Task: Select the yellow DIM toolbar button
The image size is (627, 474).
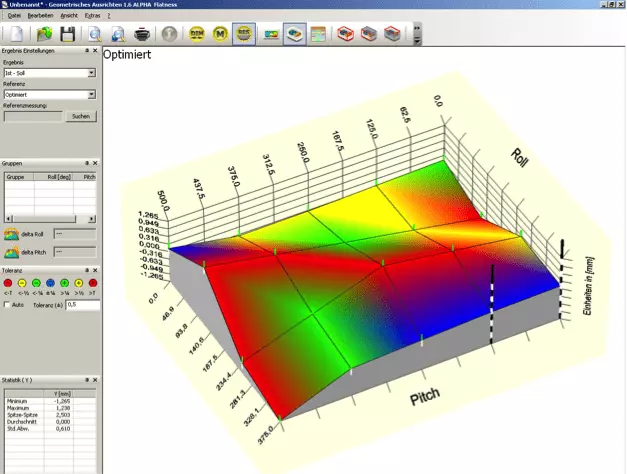Action: tap(197, 35)
